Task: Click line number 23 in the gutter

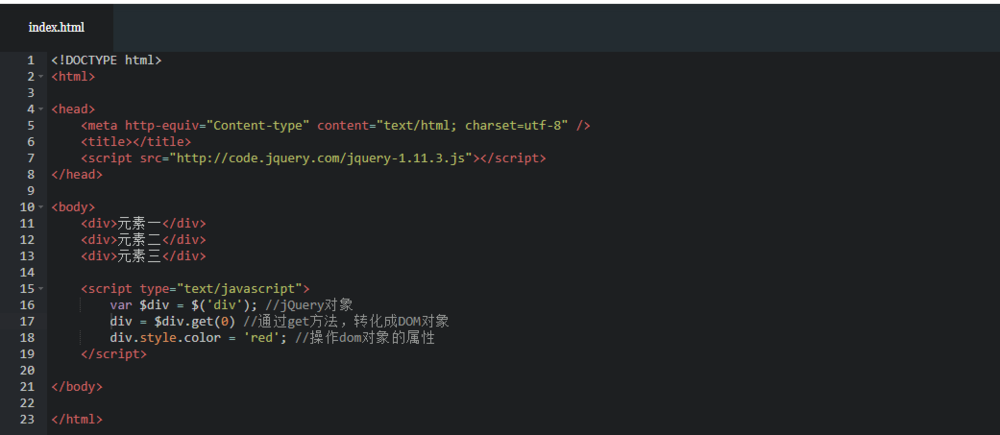Action: coord(27,419)
